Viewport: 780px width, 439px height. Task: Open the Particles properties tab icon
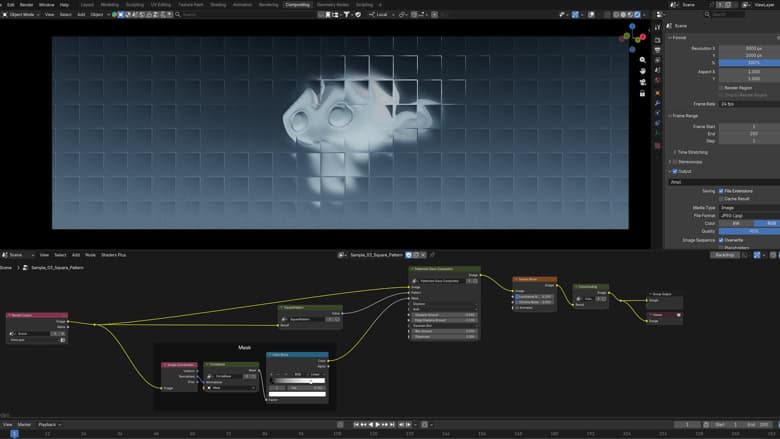point(658,113)
